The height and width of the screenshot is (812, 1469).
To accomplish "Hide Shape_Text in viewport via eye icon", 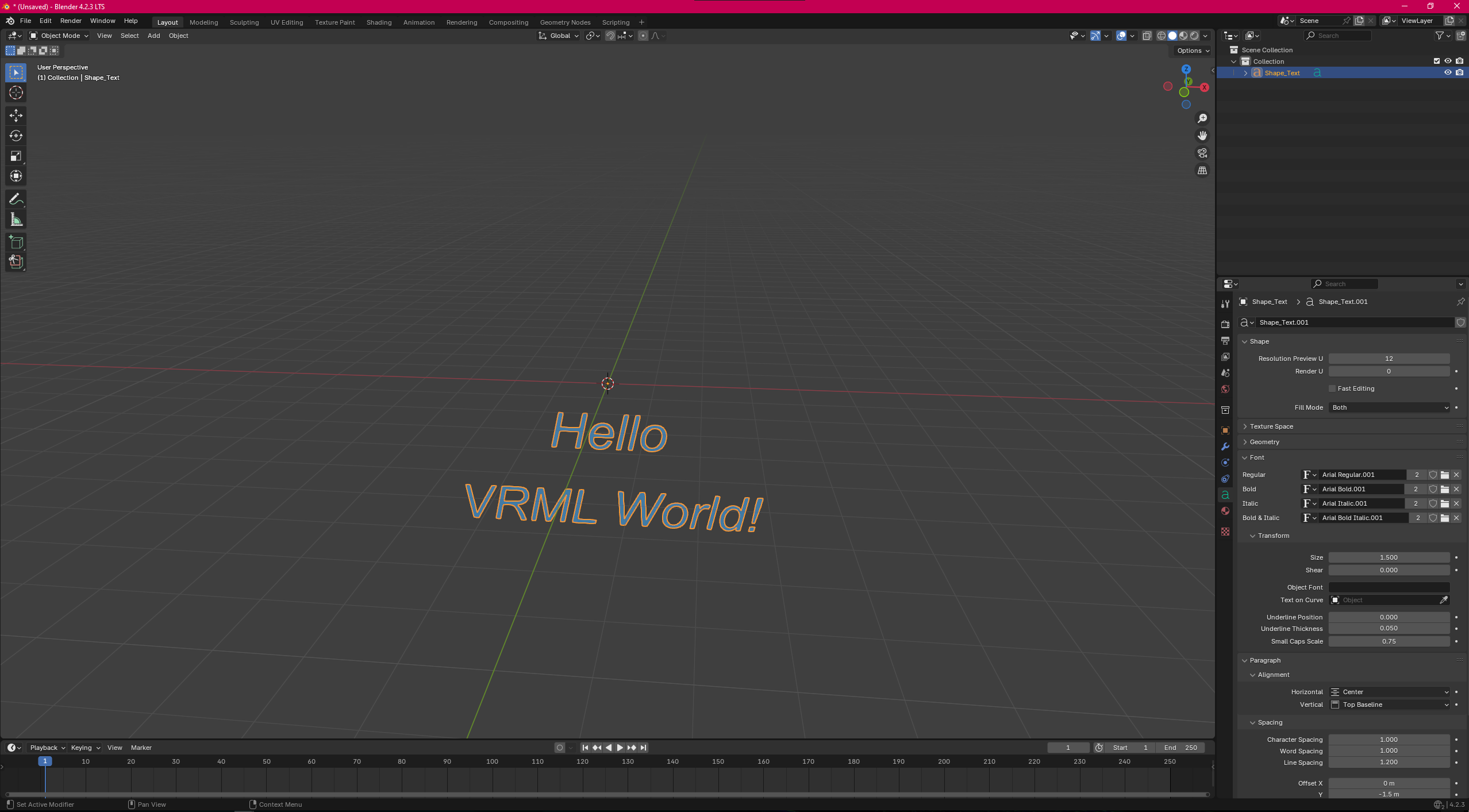I will [x=1448, y=73].
